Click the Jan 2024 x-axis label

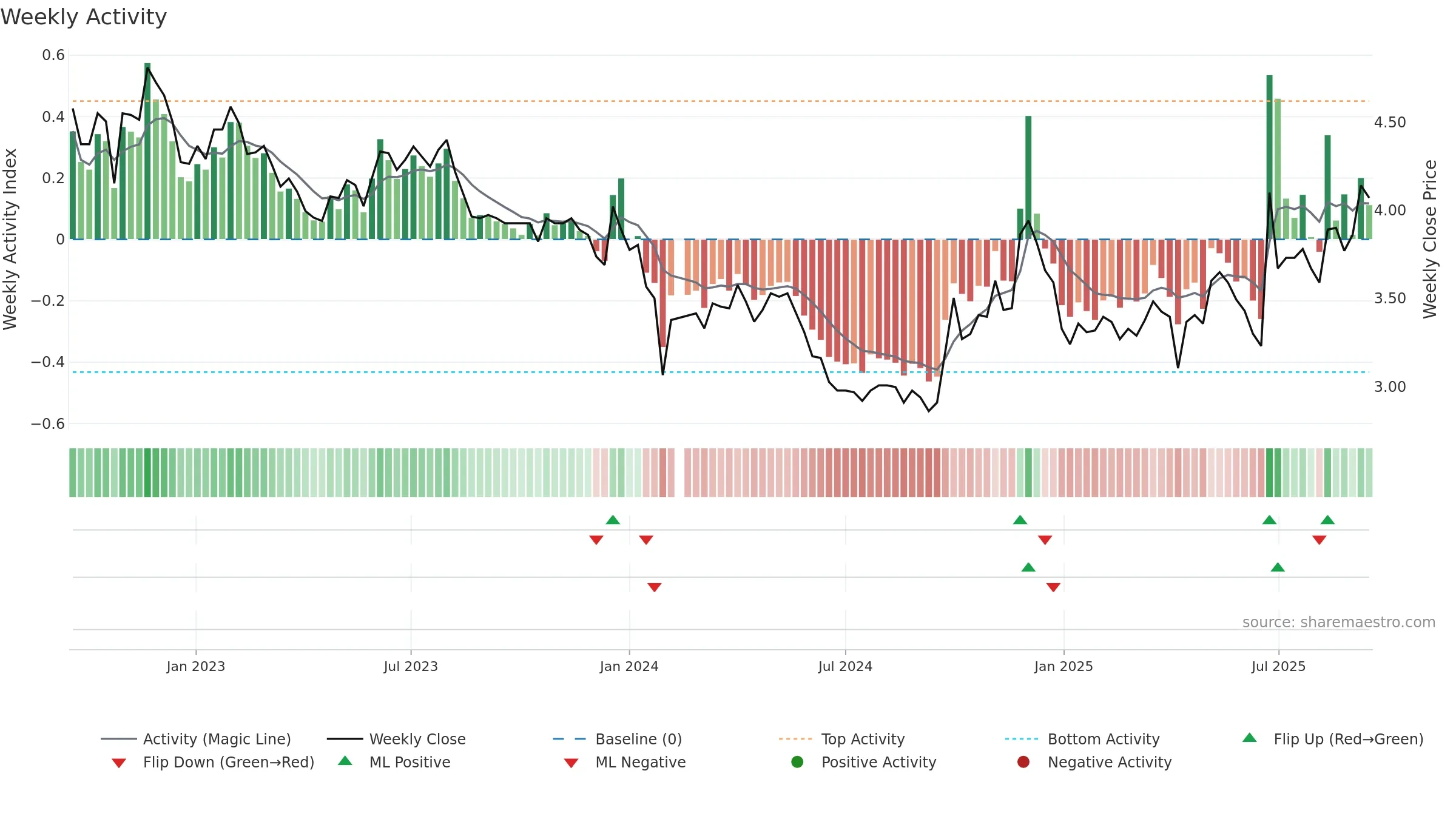629,666
